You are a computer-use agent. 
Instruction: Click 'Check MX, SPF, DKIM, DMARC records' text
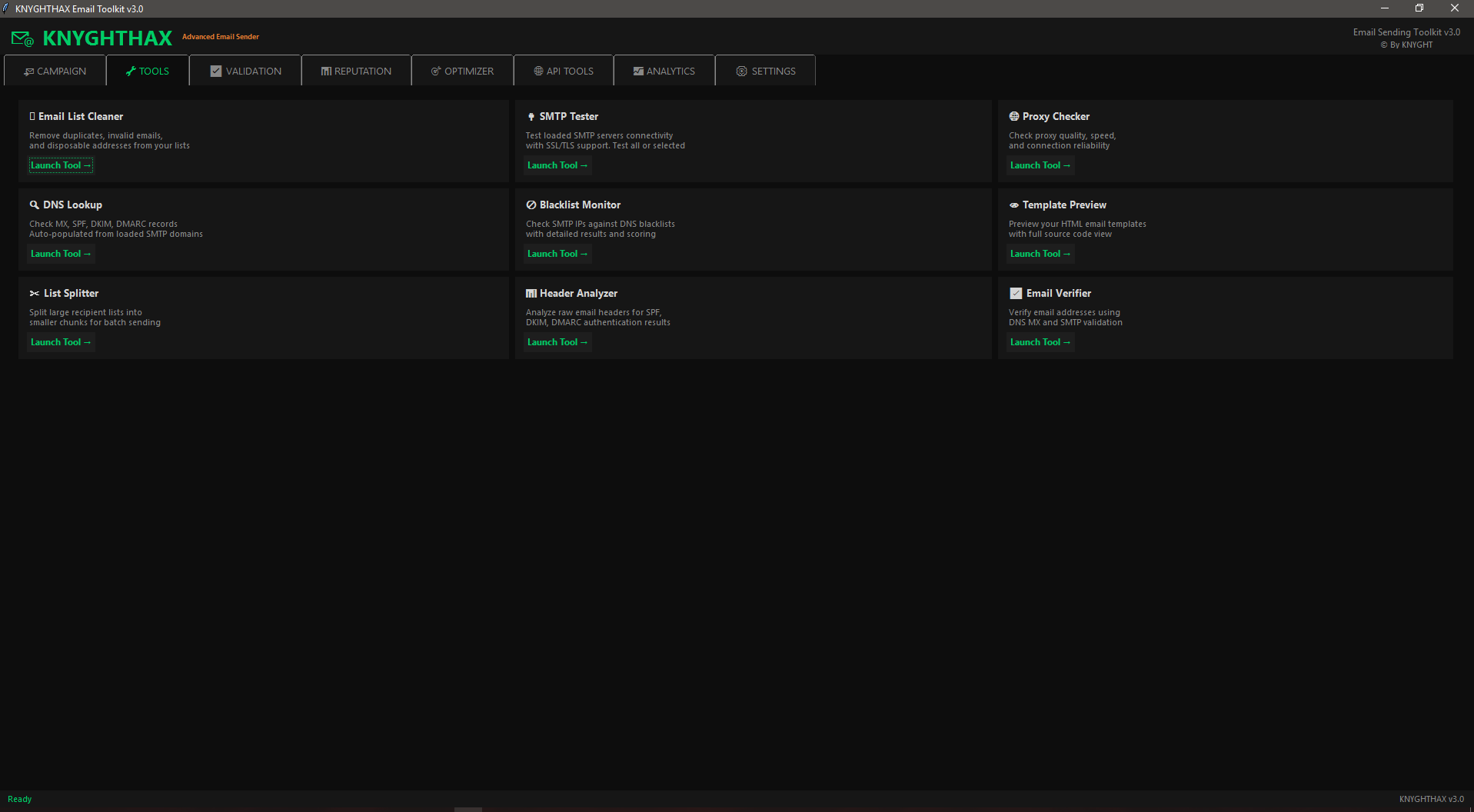click(103, 224)
